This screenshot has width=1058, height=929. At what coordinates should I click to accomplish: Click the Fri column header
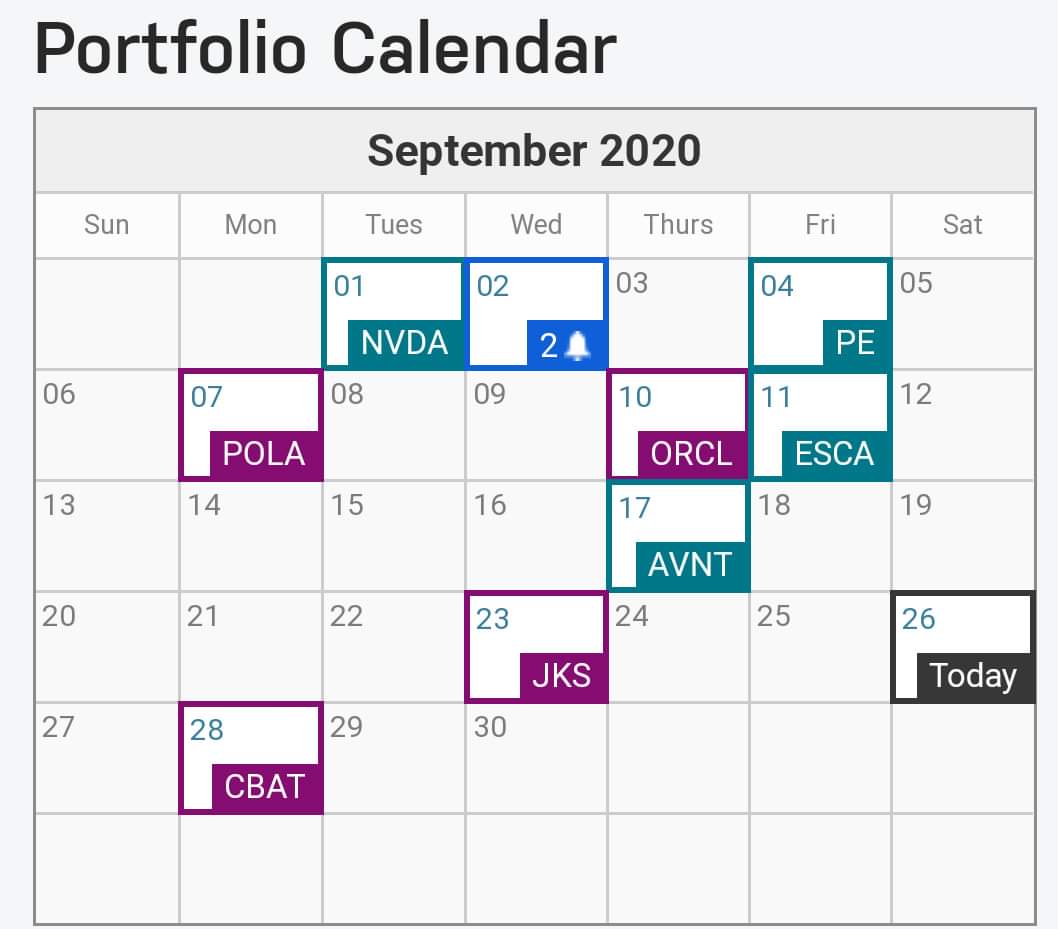pos(820,225)
